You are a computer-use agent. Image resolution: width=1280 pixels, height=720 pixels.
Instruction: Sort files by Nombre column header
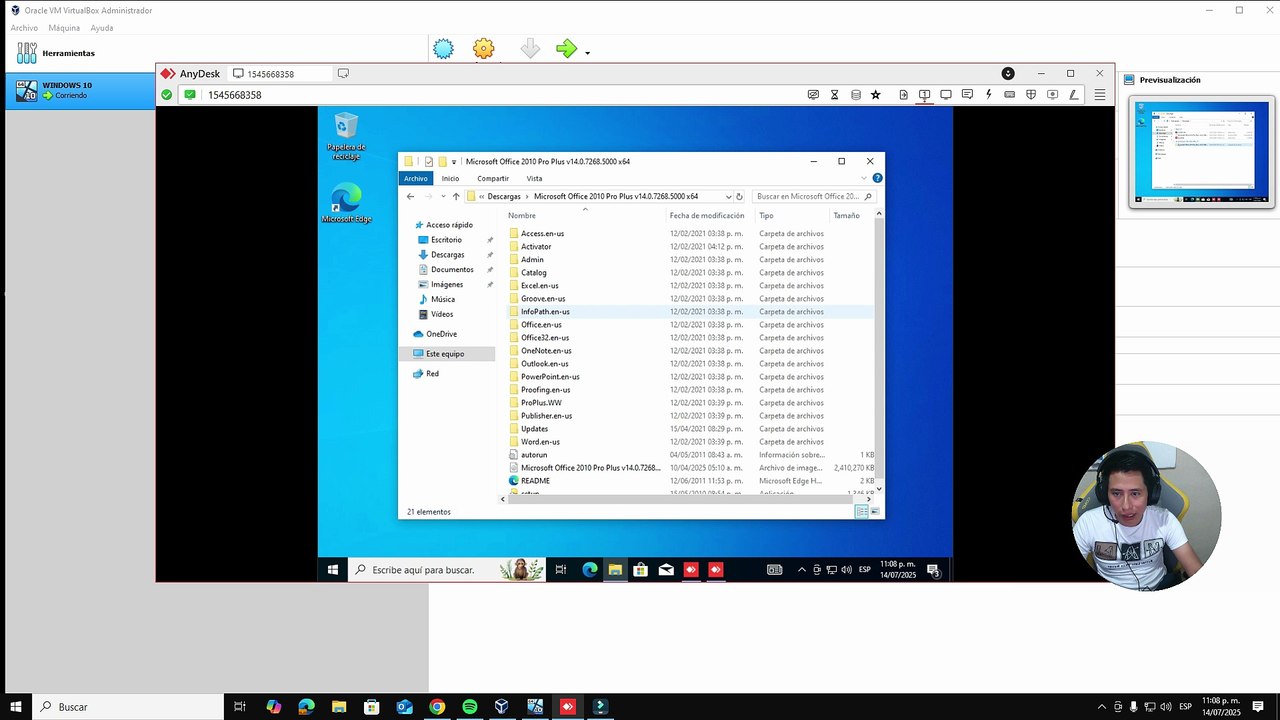coord(522,216)
